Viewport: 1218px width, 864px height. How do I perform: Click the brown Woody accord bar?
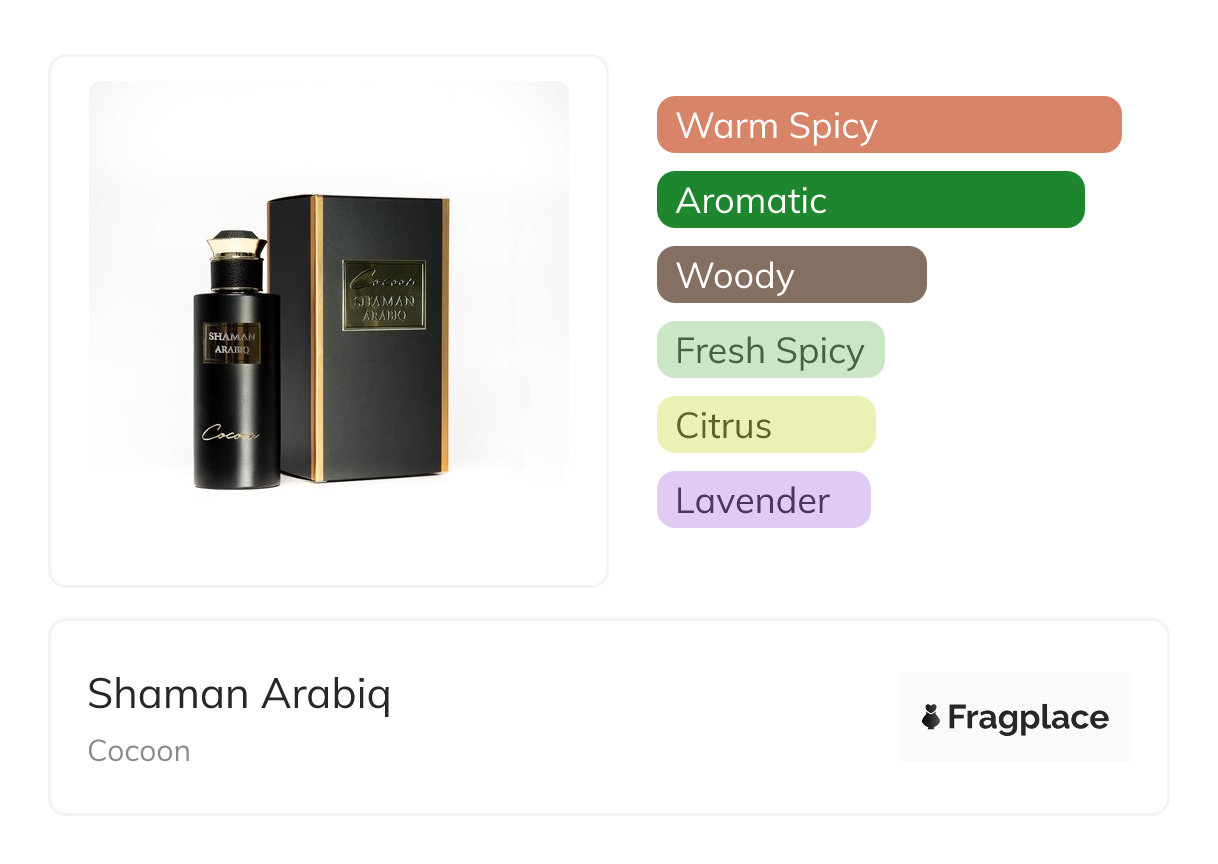click(x=791, y=275)
